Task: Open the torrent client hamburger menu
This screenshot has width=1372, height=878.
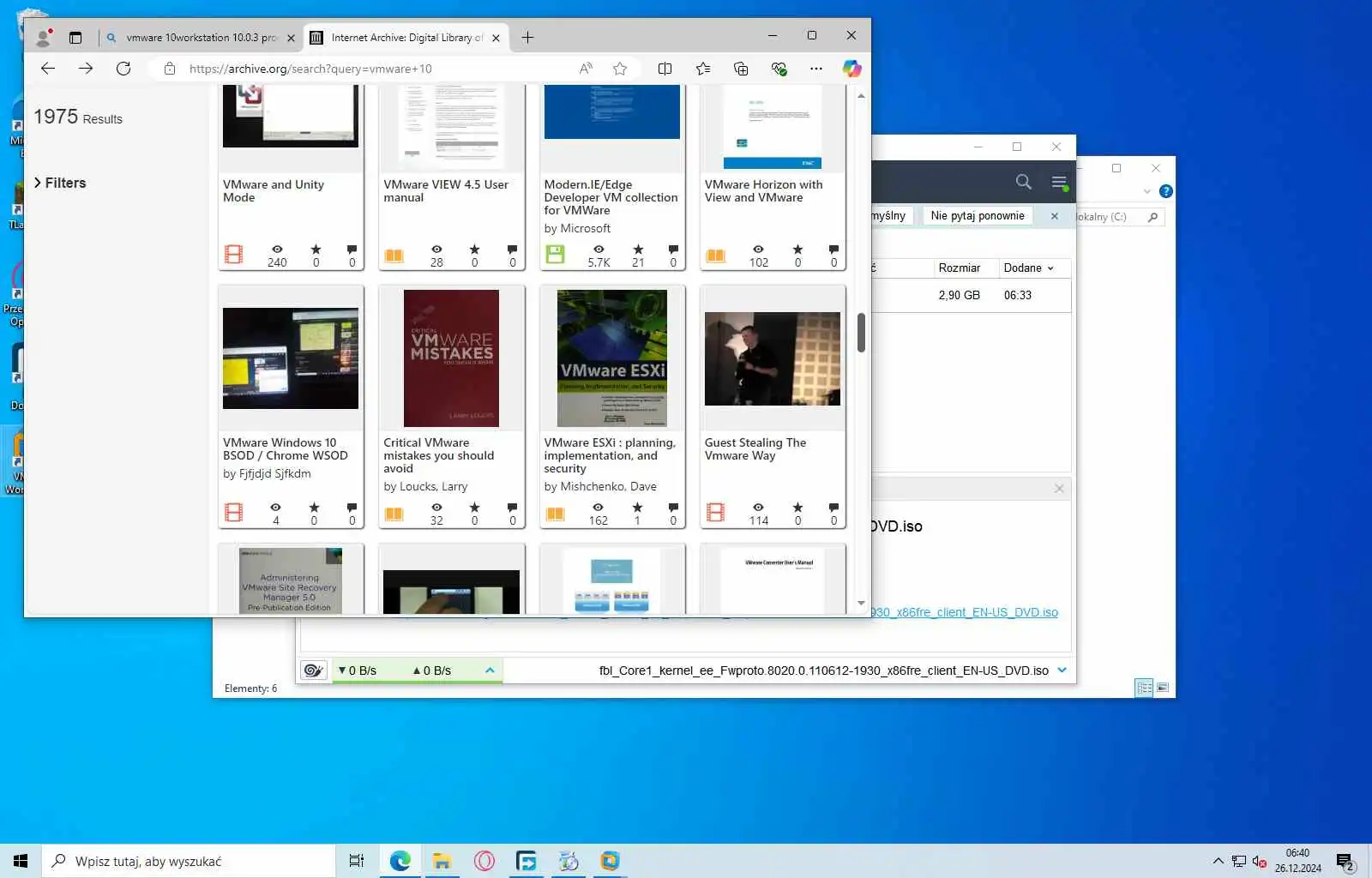Action: point(1059,182)
